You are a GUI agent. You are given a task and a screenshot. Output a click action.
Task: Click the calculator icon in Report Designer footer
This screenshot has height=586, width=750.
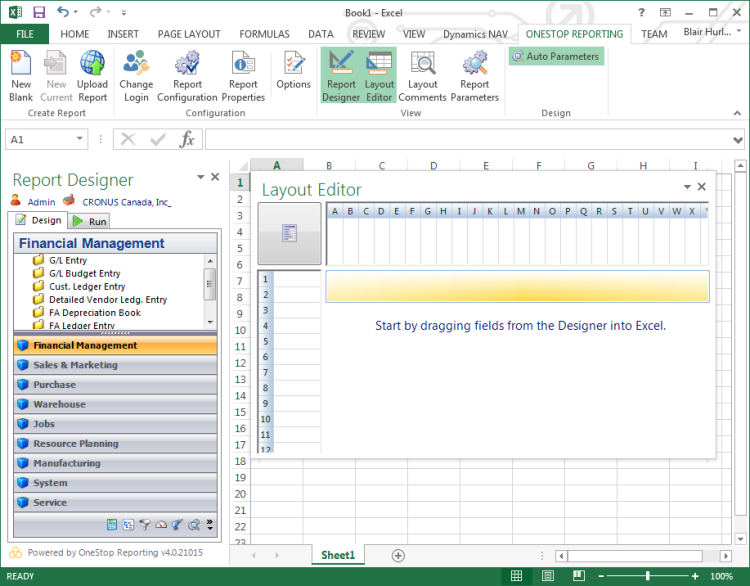pyautogui.click(x=112, y=525)
